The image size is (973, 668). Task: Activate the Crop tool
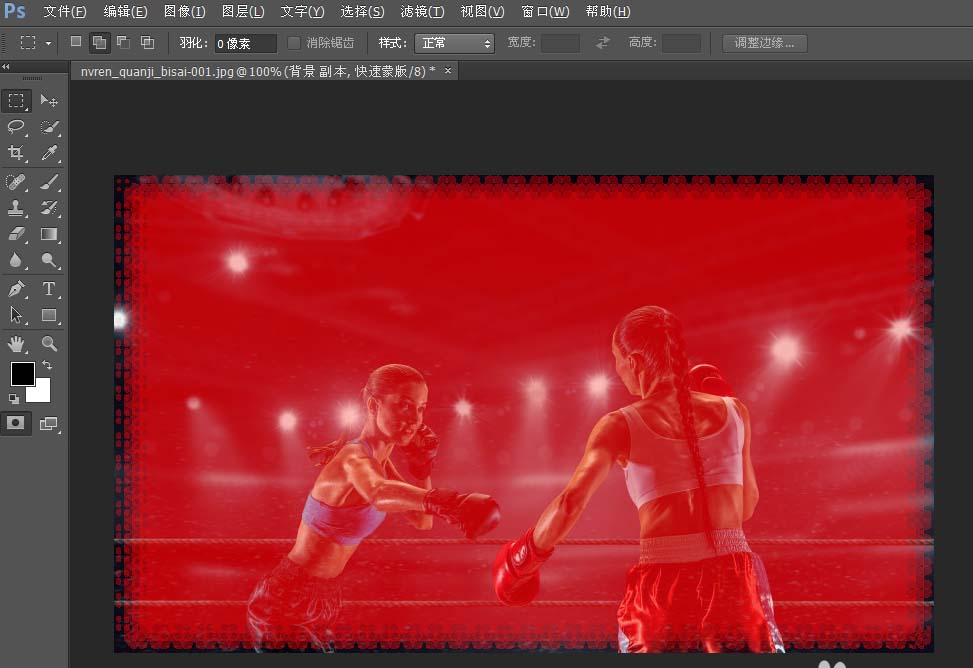coord(16,153)
